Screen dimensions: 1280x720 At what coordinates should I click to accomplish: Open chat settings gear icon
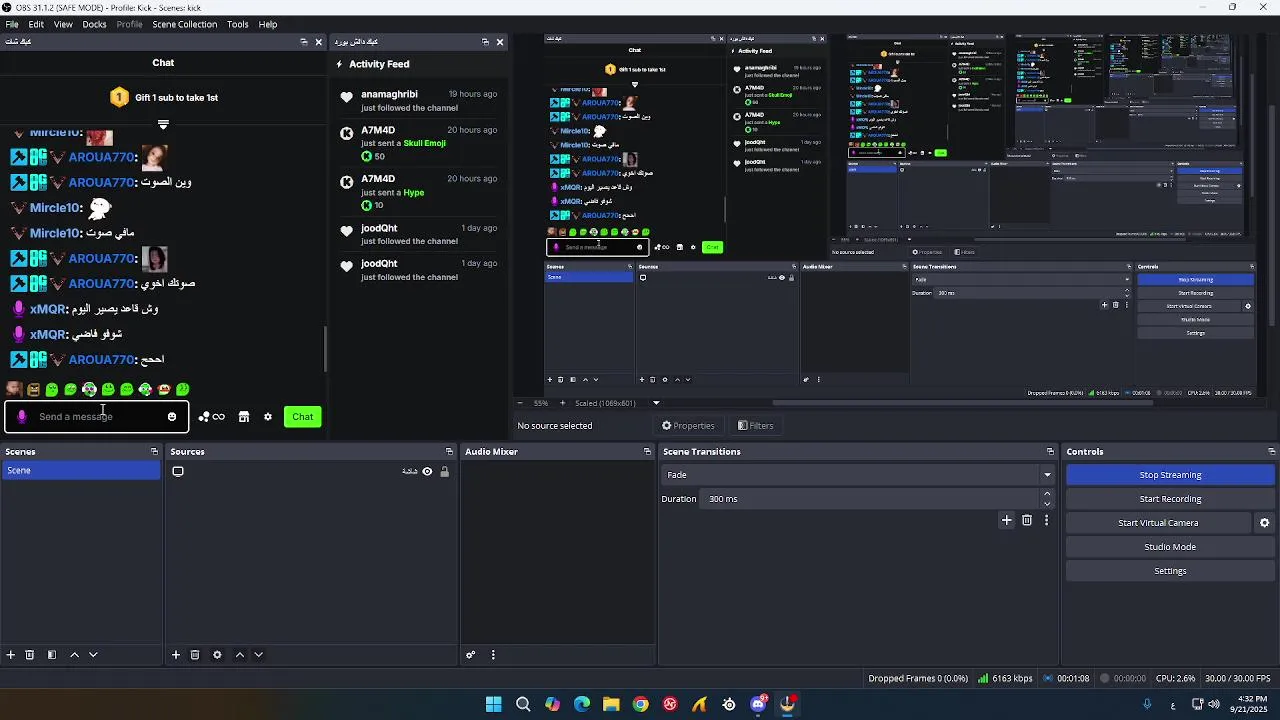(x=268, y=417)
